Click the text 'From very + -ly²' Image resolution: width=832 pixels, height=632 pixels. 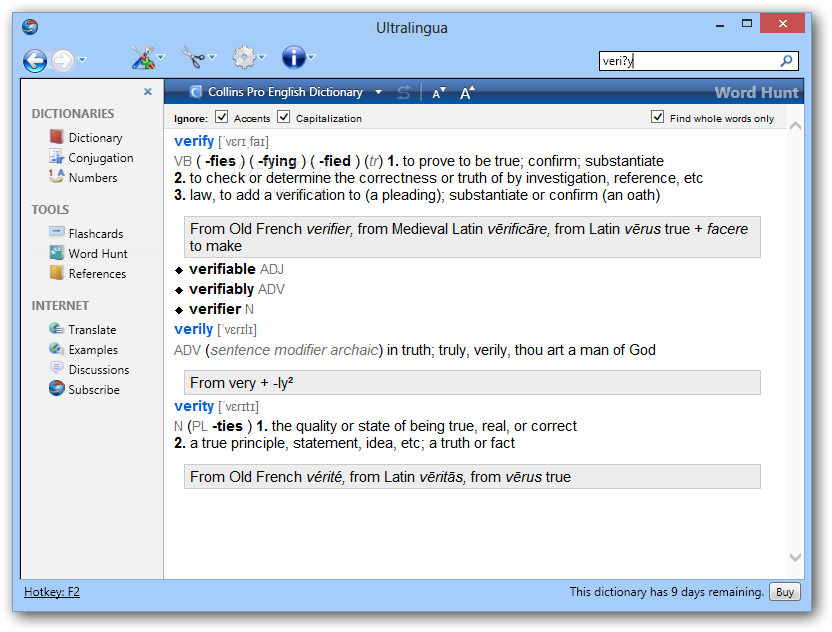tap(241, 383)
